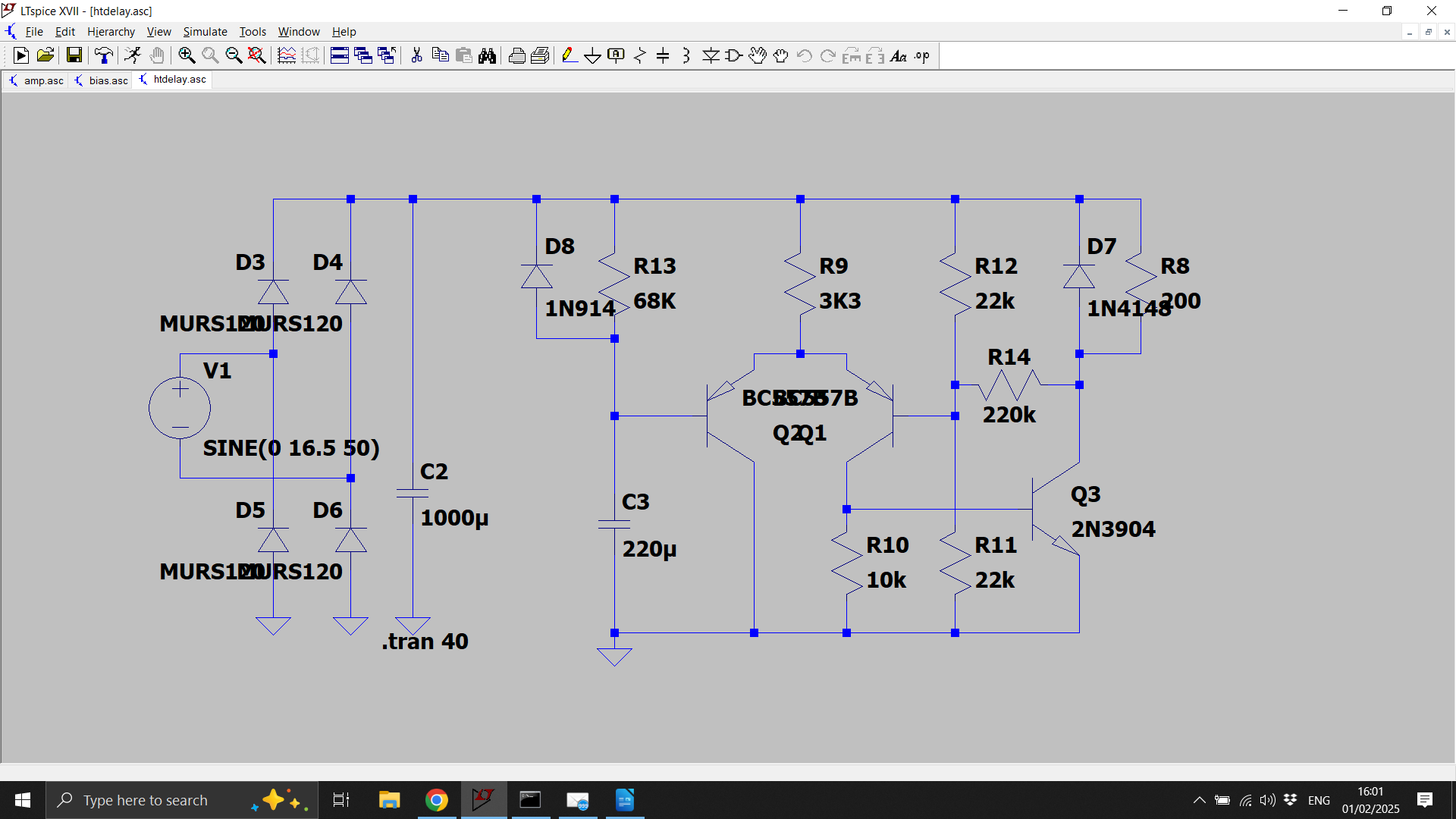
Task: Open the taskbar notification center icon
Action: coord(1425,800)
